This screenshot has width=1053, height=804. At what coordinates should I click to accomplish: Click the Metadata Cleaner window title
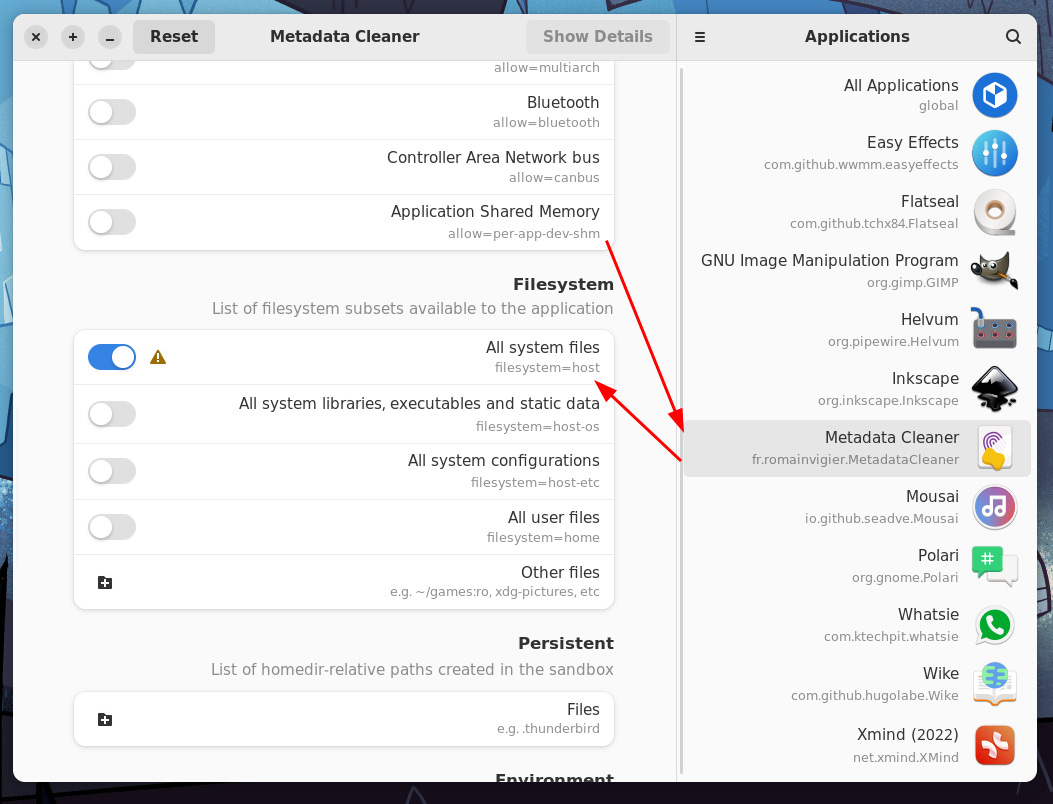345,36
